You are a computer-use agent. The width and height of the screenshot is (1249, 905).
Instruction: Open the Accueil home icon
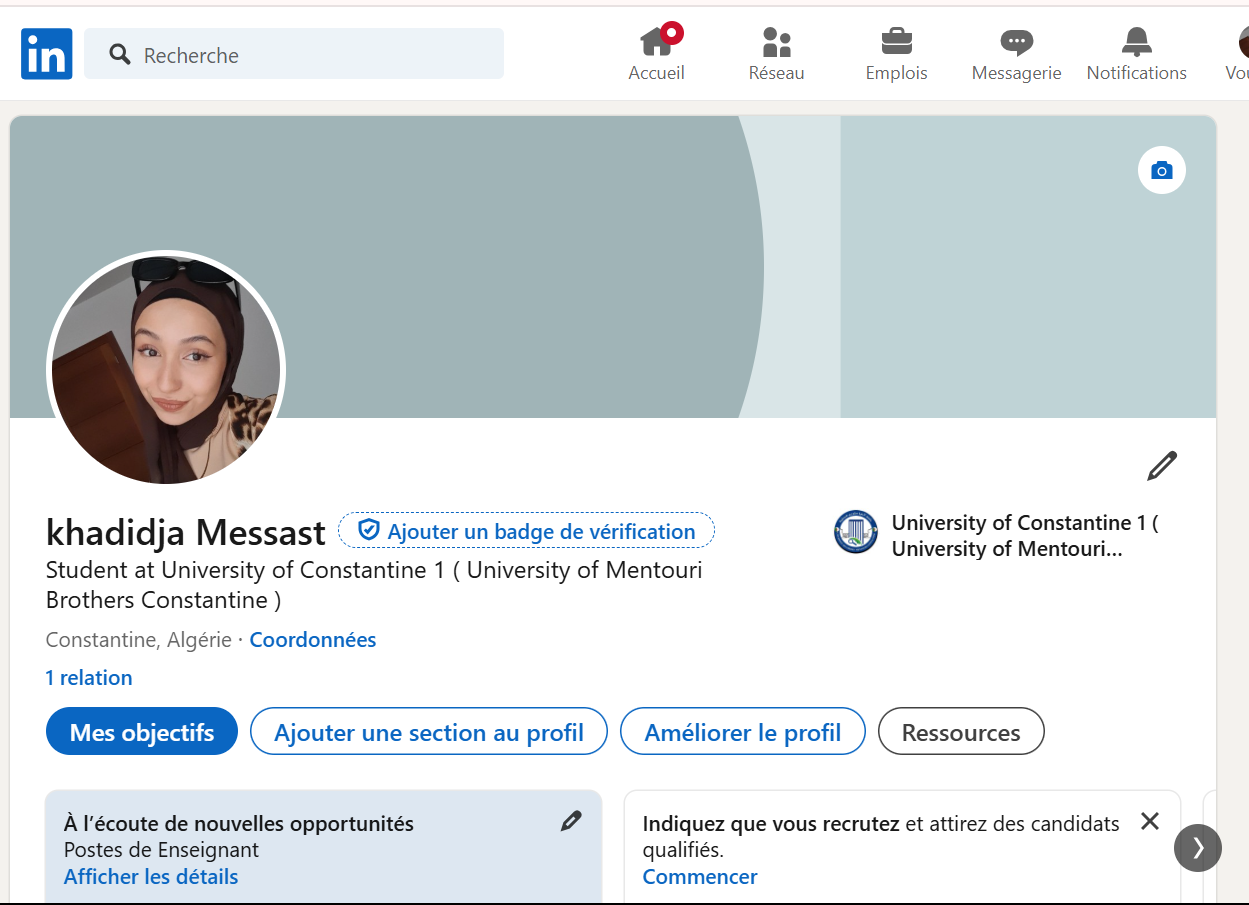point(656,42)
